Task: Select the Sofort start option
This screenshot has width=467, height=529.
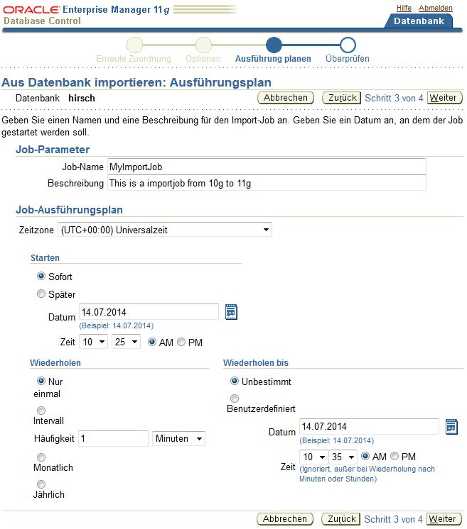Action: tap(41, 276)
